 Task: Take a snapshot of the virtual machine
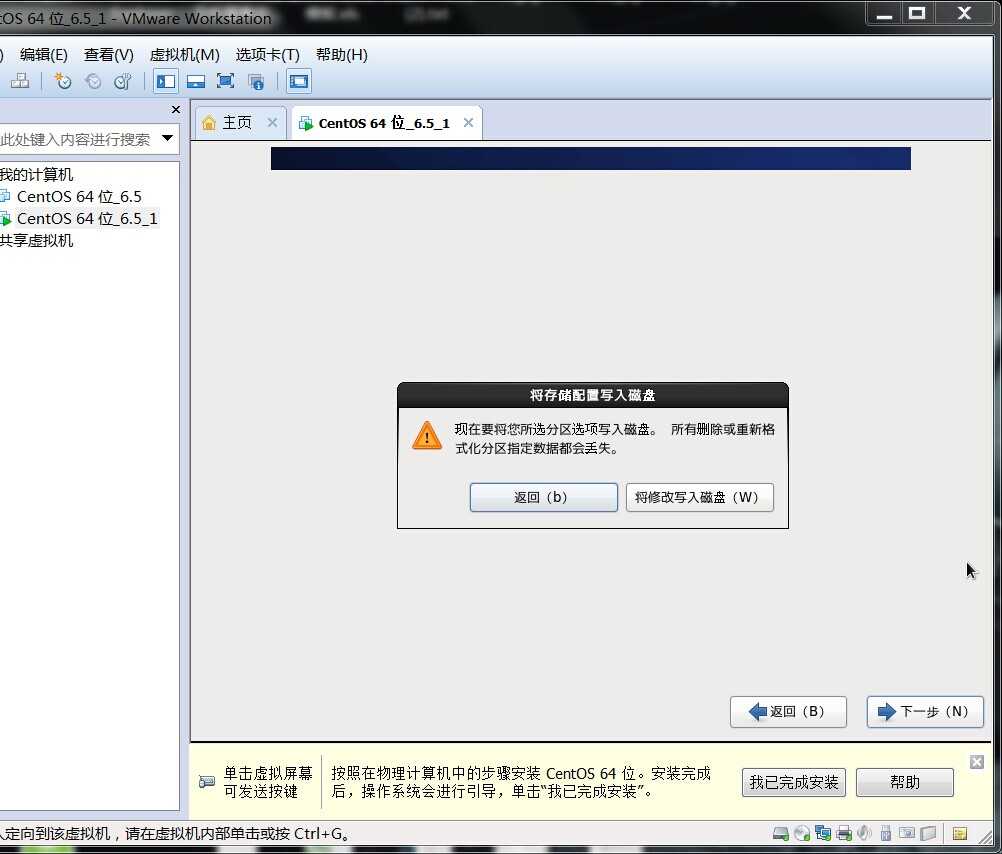coord(63,81)
